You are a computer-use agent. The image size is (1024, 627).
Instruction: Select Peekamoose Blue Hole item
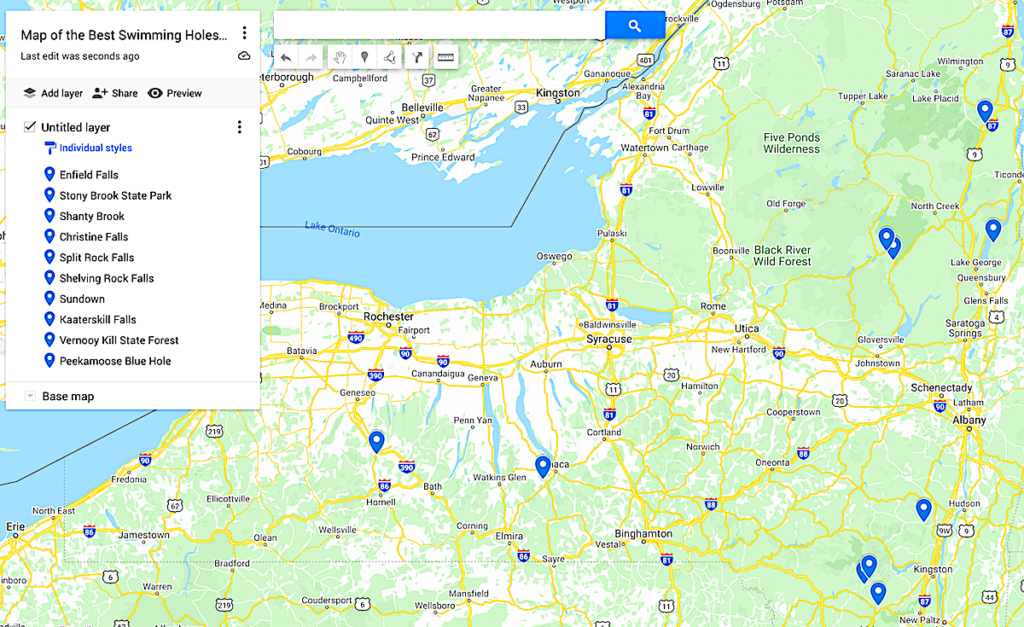click(x=115, y=361)
